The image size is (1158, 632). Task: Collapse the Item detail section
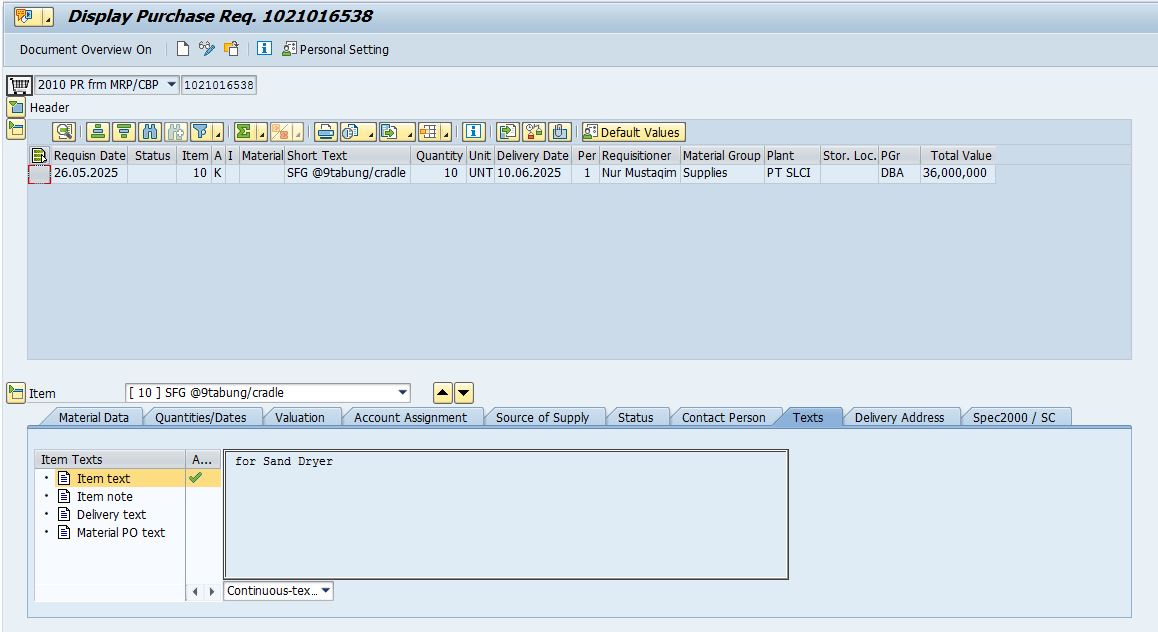pos(16,393)
